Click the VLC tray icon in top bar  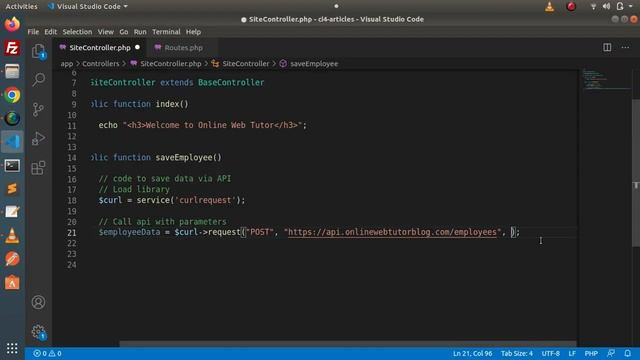pos(549,6)
